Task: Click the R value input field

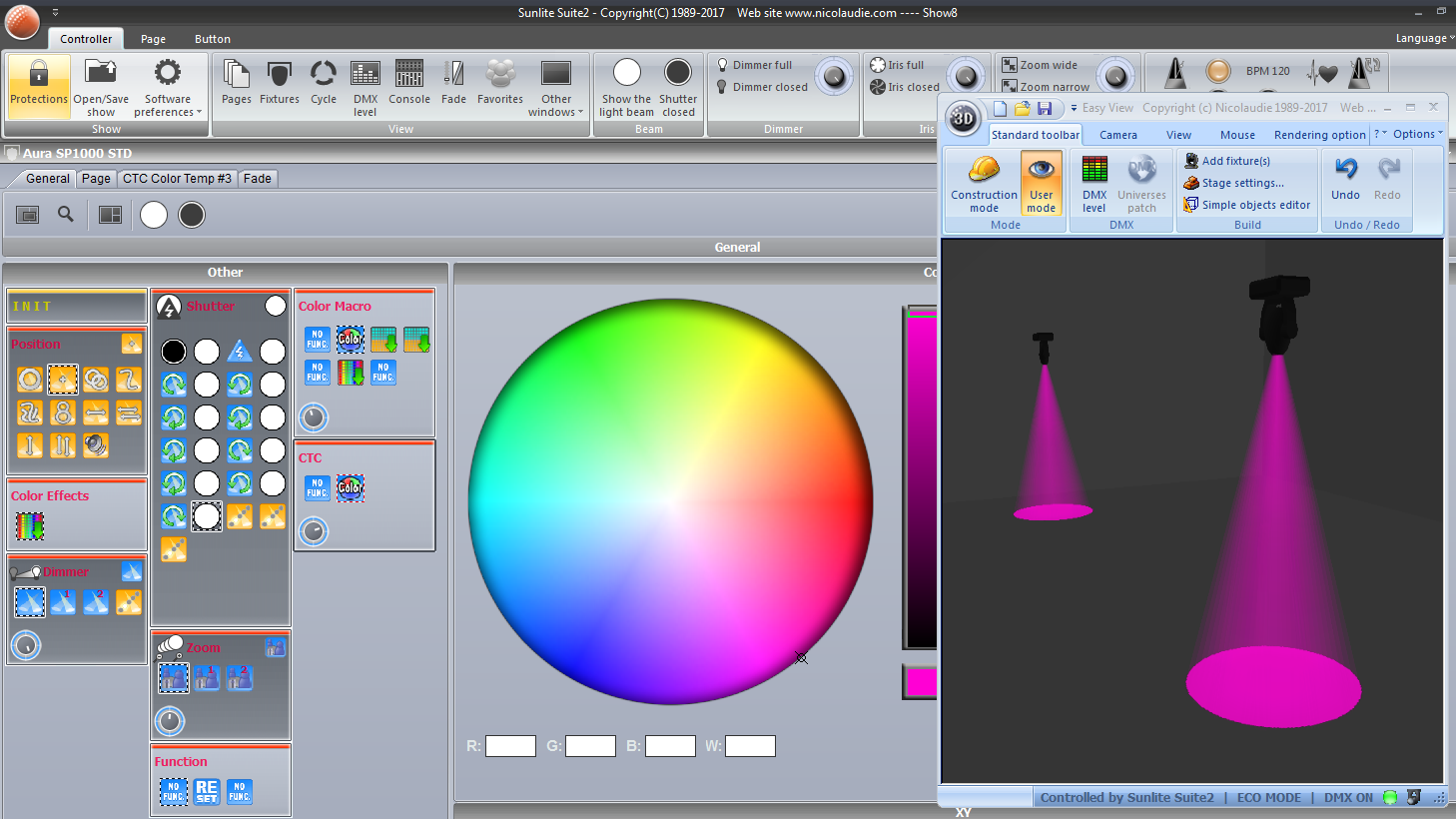Action: (x=510, y=746)
